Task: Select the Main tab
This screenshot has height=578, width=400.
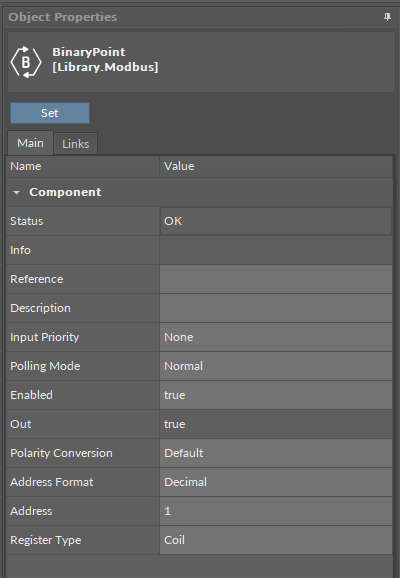Action: (x=31, y=143)
